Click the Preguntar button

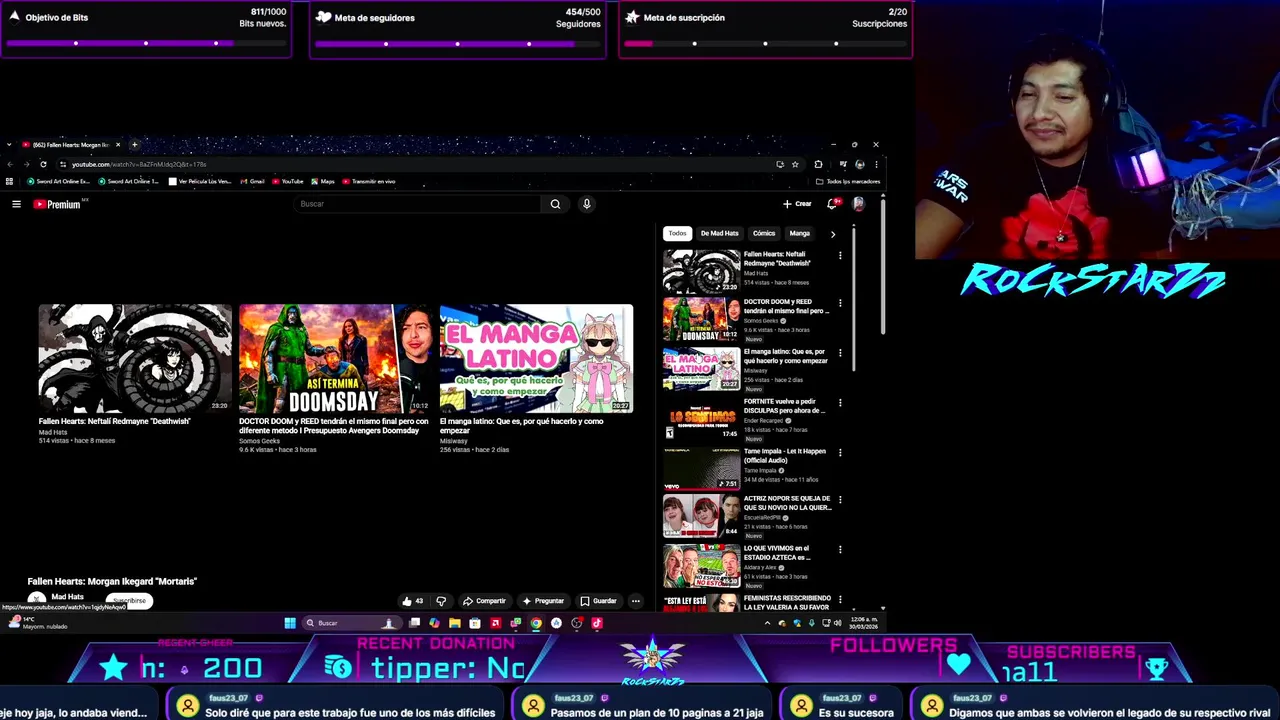click(543, 601)
